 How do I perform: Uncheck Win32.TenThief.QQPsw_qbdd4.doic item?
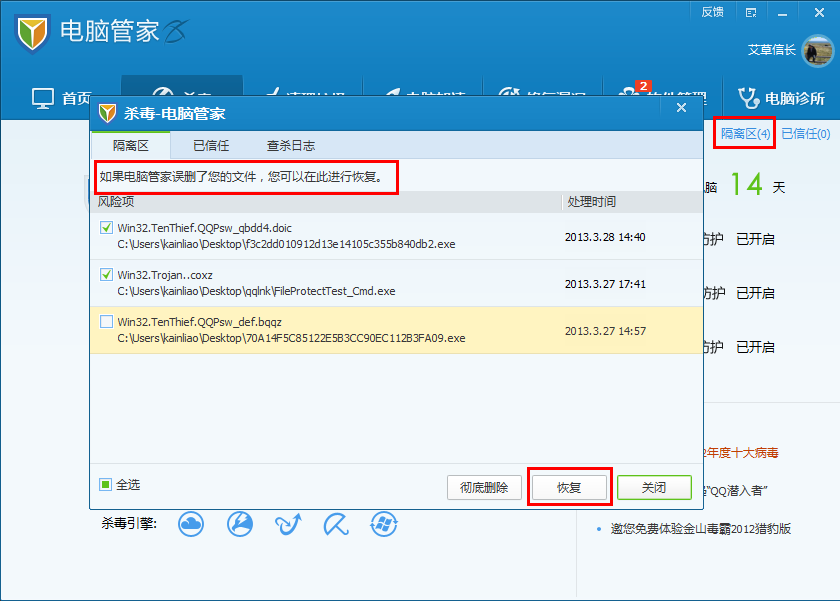107,228
